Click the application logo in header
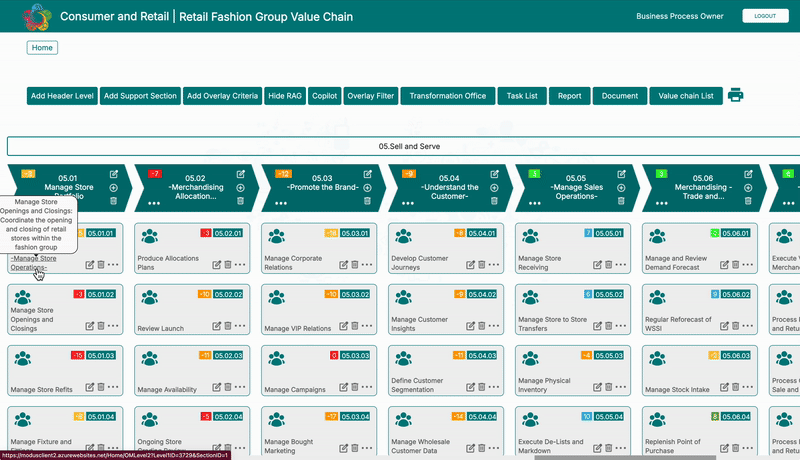800x460 pixels. pos(37,16)
